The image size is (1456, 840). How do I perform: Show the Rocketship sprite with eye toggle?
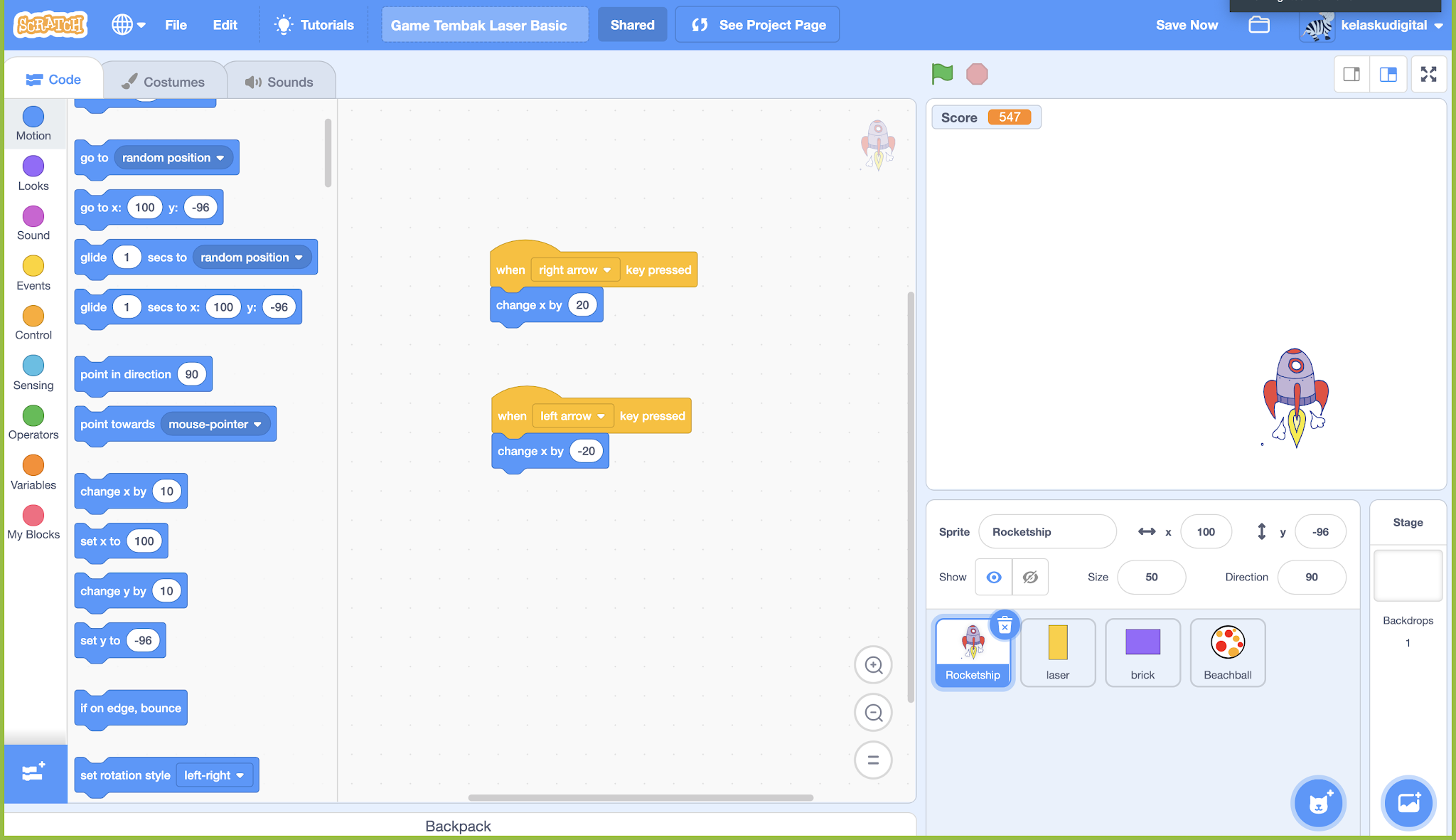[993, 577]
